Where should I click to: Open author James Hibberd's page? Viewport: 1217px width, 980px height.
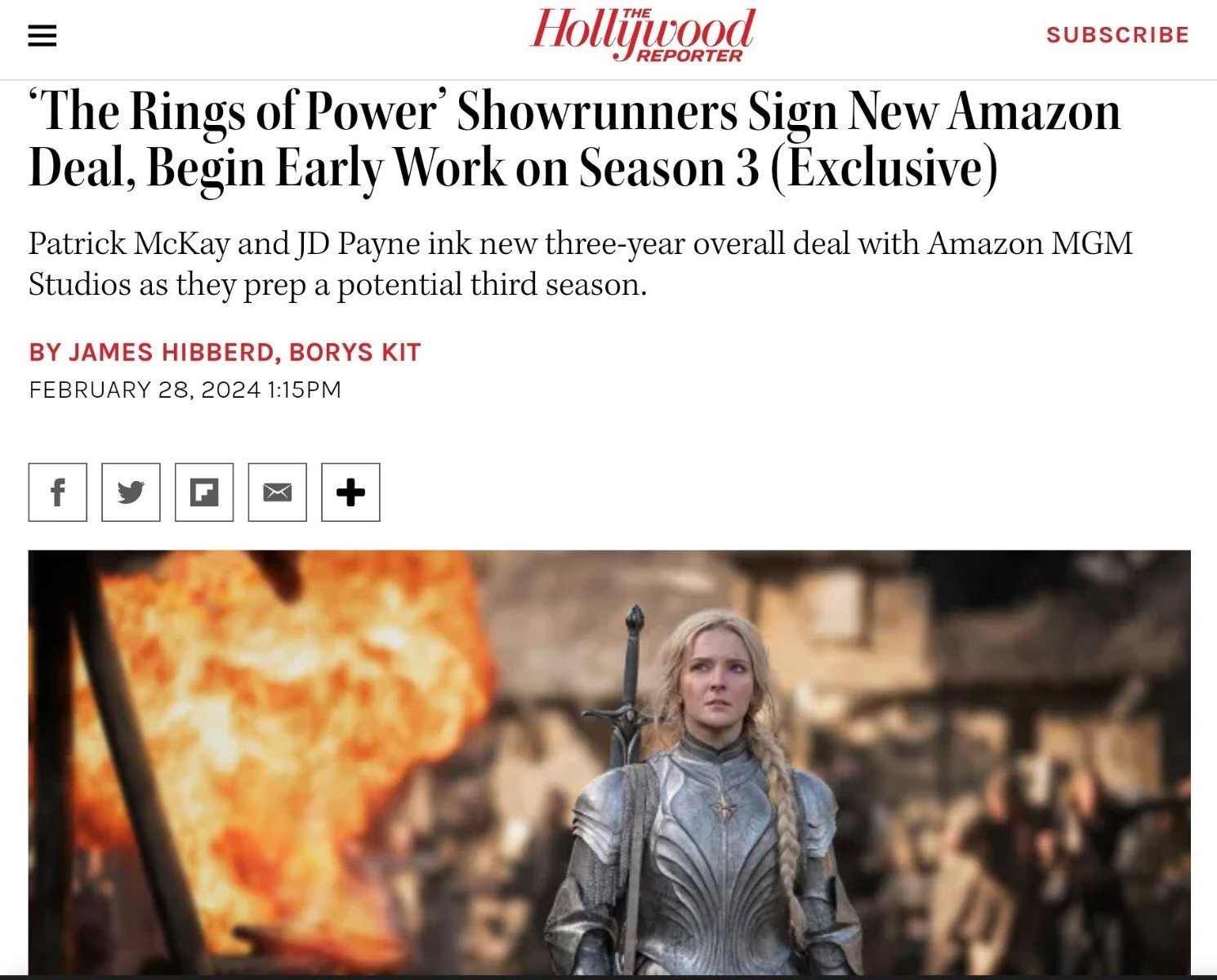[x=171, y=352]
